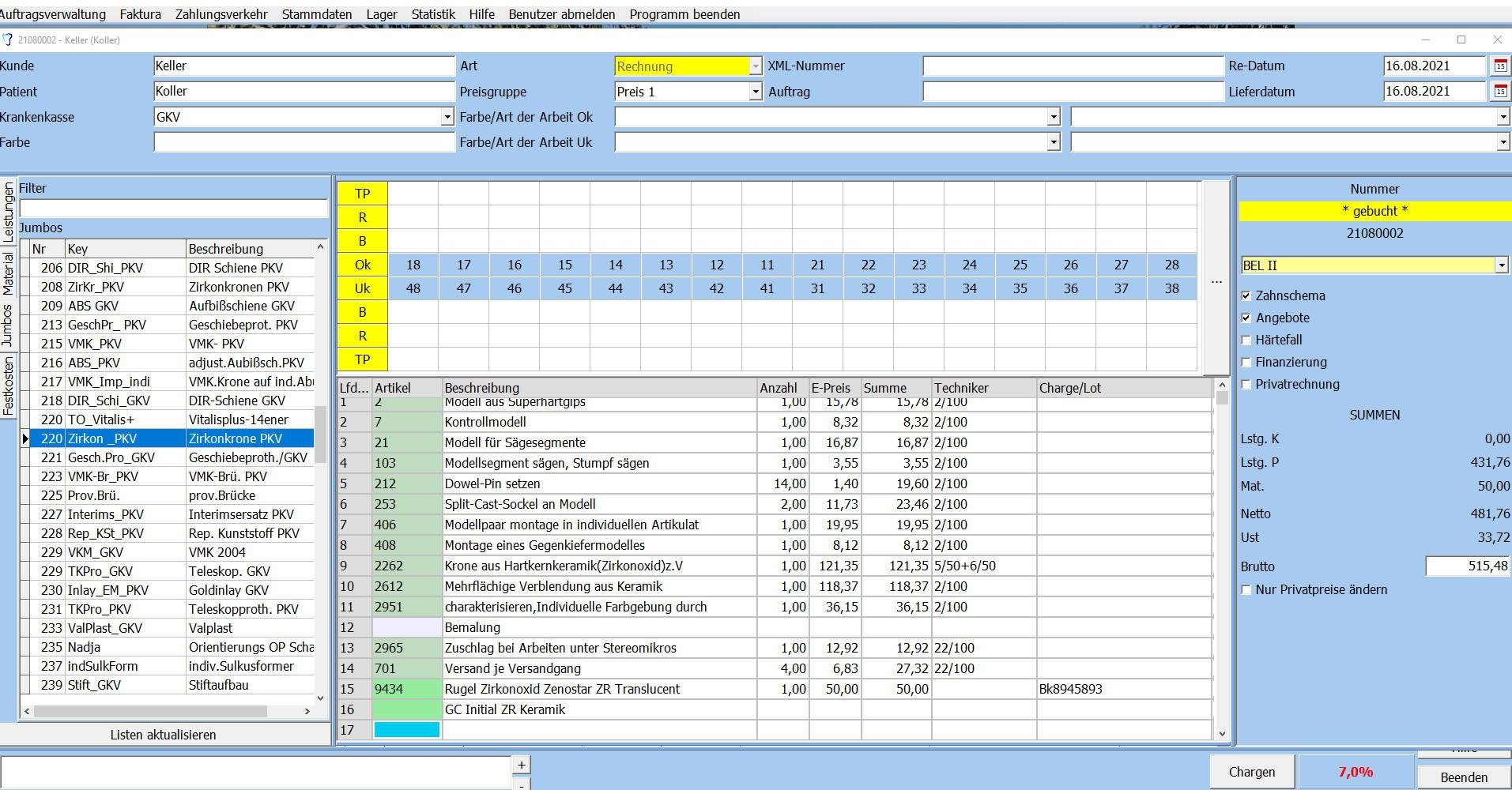Click the XML-Nummer input field
This screenshot has height=790, width=1512.
[1073, 66]
